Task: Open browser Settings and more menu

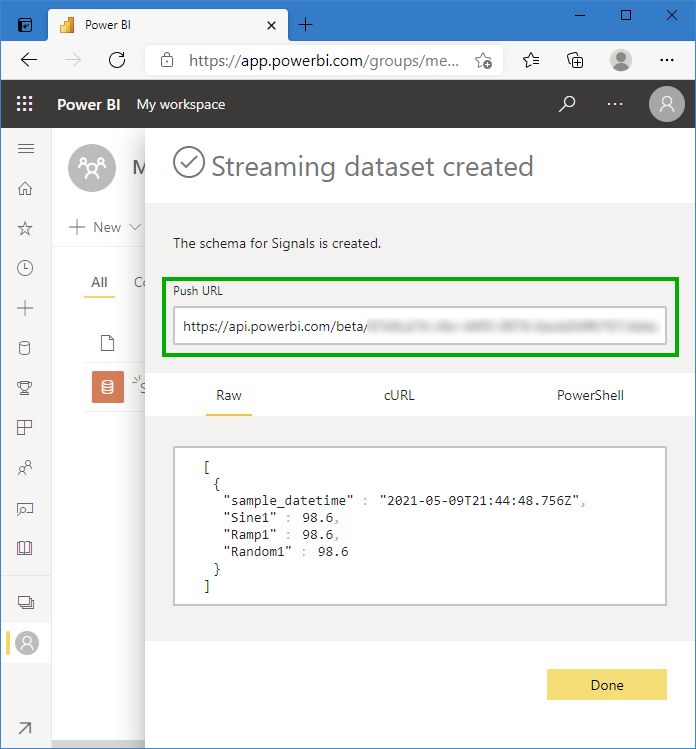Action: [x=666, y=60]
